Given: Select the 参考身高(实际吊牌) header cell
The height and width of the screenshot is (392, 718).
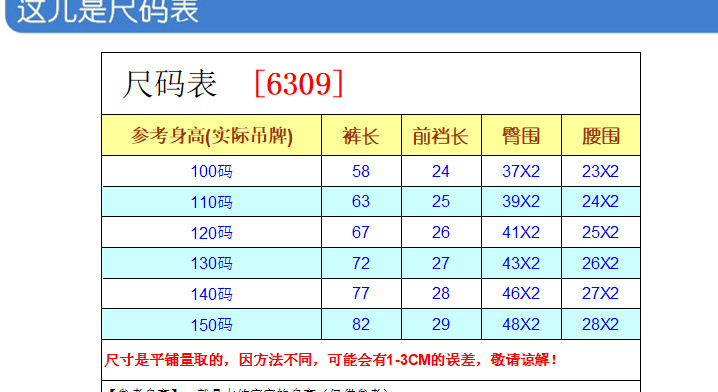Looking at the screenshot, I should point(212,136).
